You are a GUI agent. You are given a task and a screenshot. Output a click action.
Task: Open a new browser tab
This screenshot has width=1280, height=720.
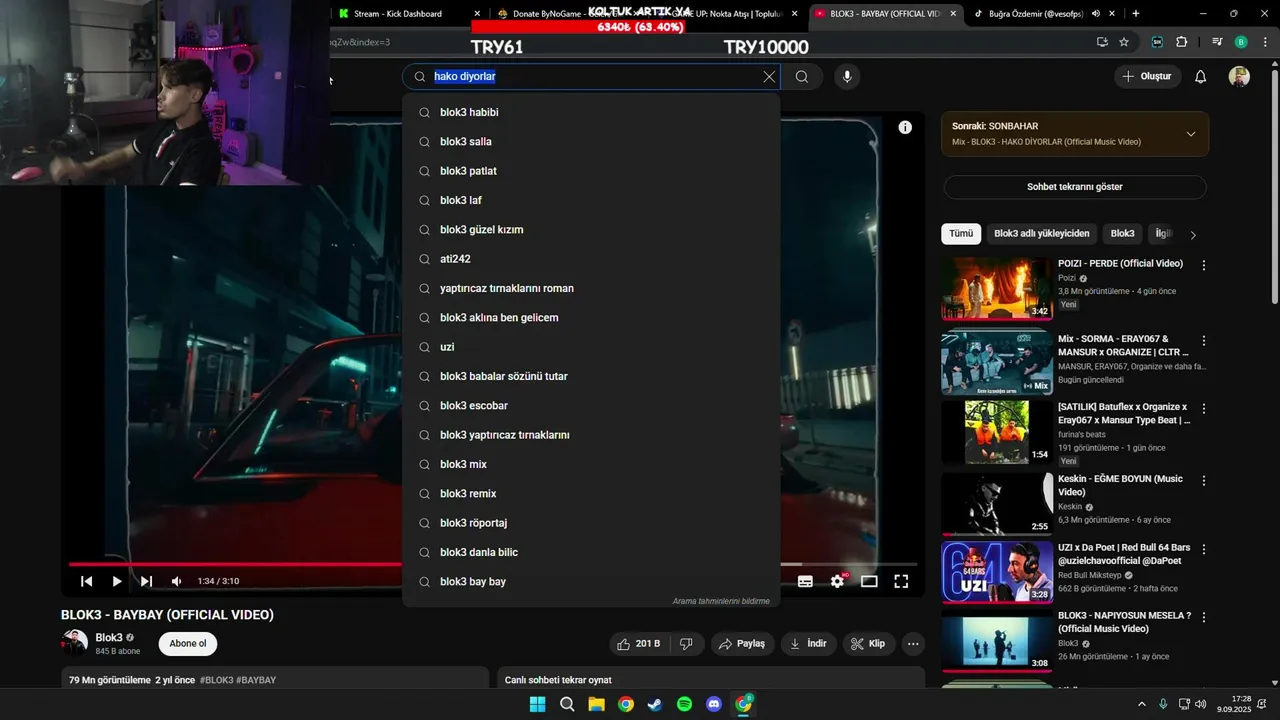[1135, 14]
